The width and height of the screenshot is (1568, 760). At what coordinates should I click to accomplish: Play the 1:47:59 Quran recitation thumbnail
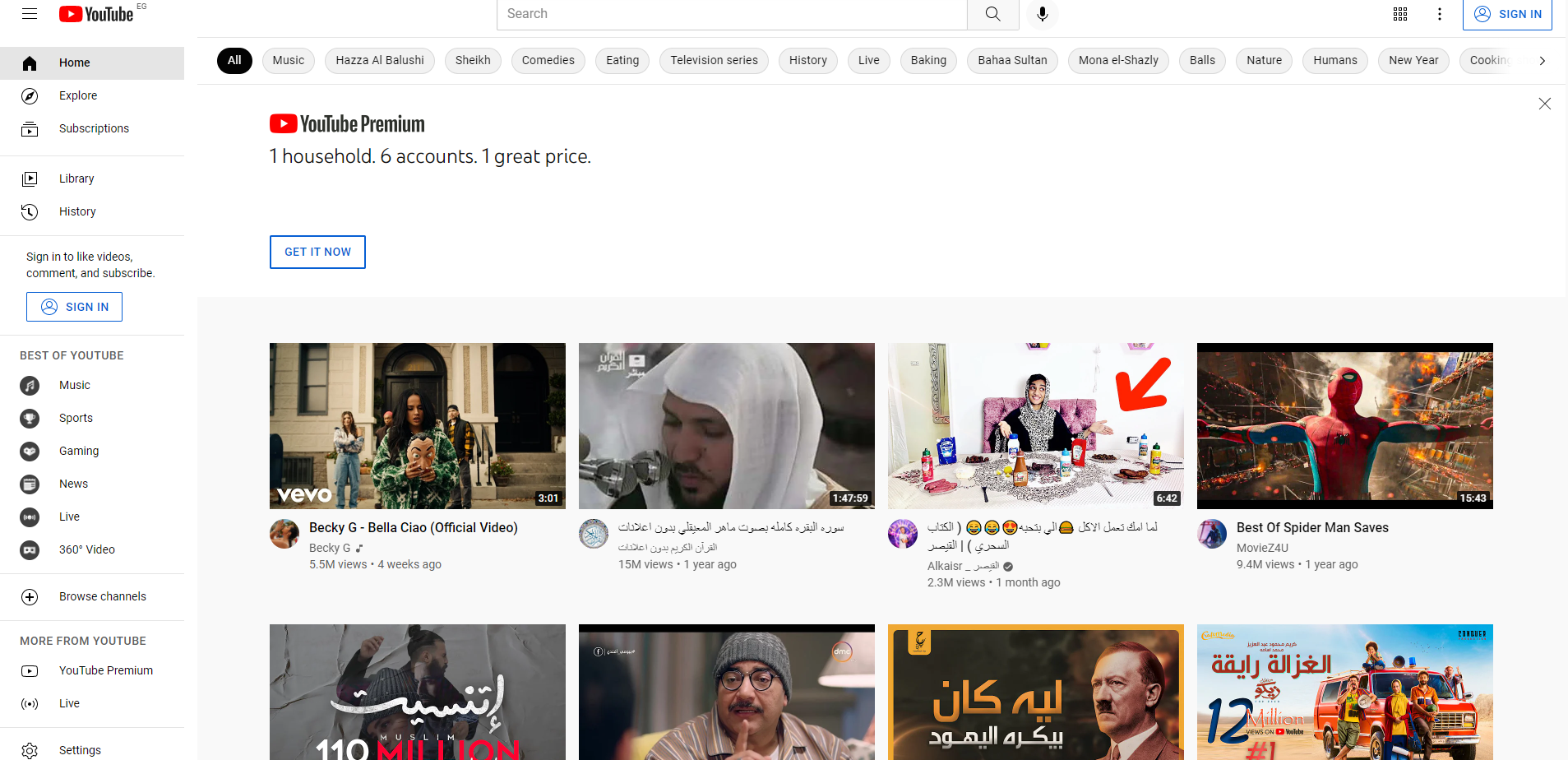(727, 426)
